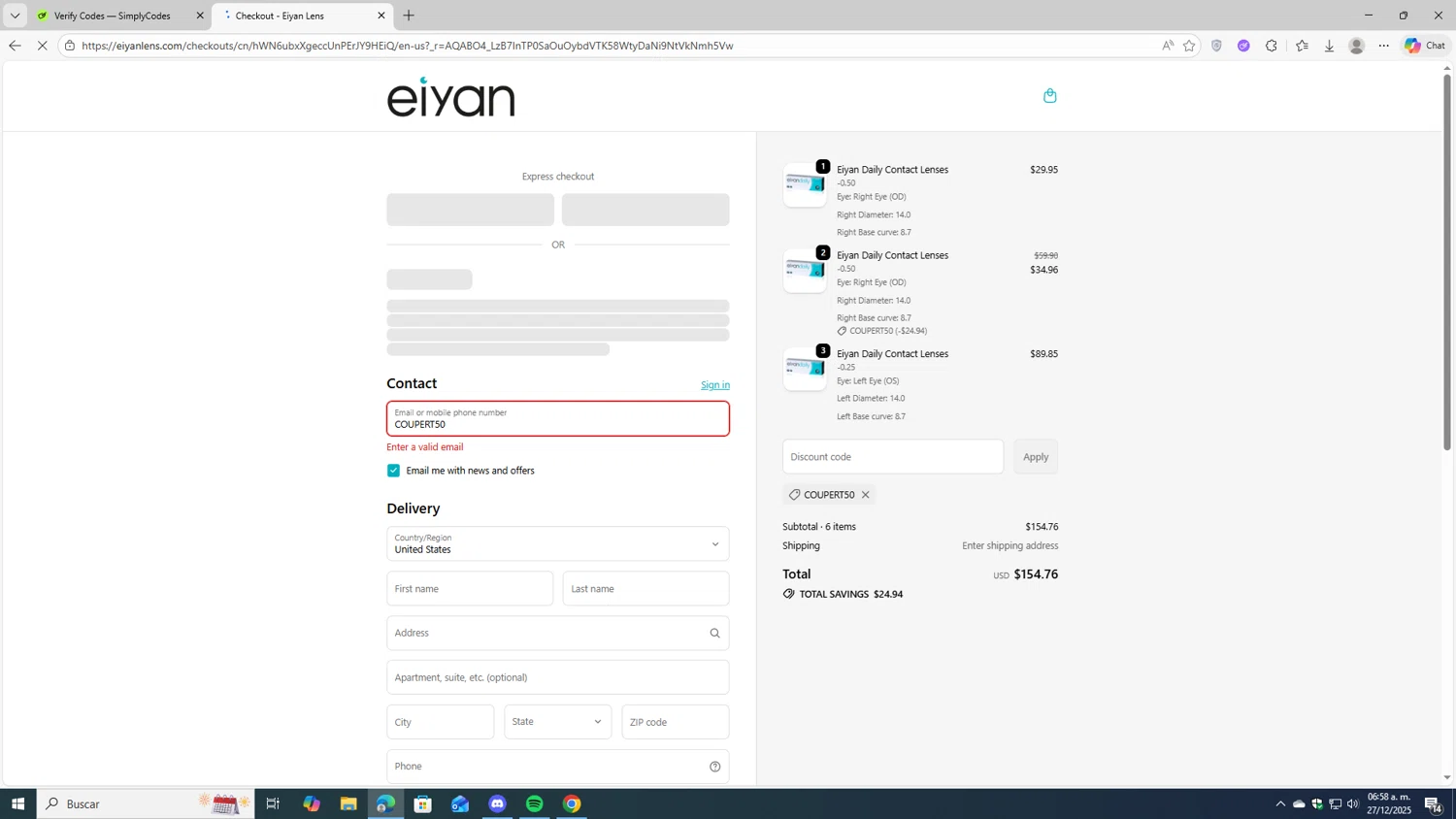Expand the Country/Region dropdown
This screenshot has width=1456, height=819.
click(x=557, y=544)
